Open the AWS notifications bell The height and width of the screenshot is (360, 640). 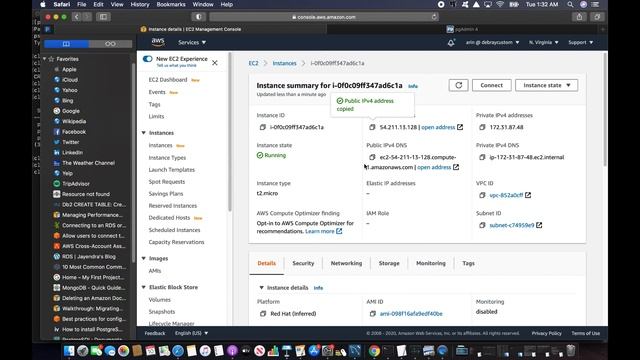[x=451, y=42]
